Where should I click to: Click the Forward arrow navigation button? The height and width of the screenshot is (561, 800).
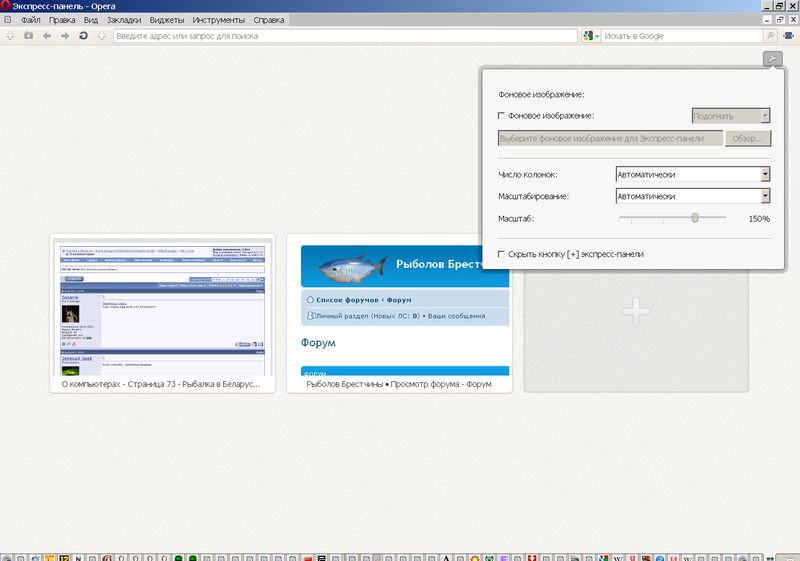pos(65,36)
